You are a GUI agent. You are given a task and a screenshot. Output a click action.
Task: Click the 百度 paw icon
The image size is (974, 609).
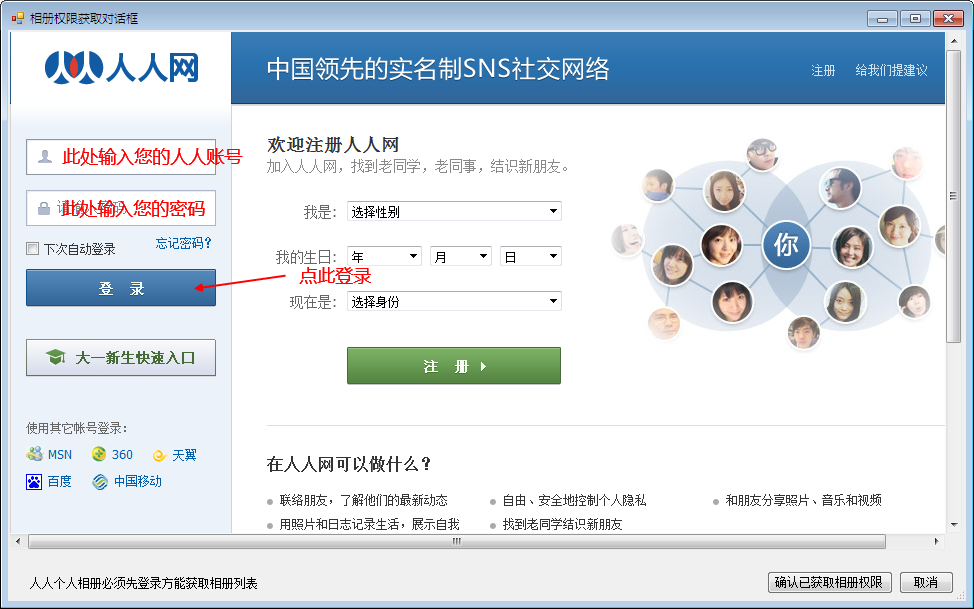(x=34, y=482)
